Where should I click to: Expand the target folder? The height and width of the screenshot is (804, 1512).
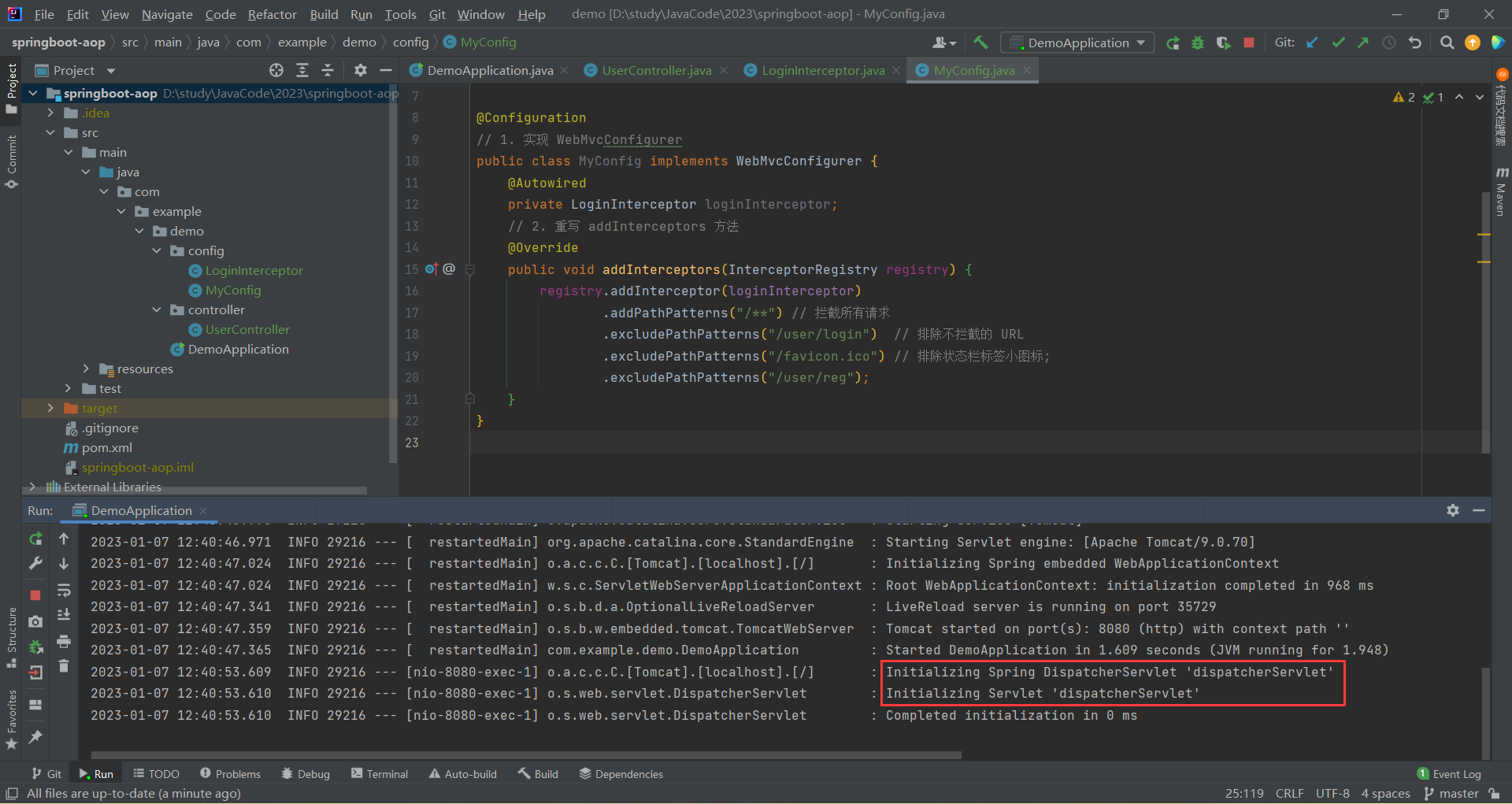tap(50, 408)
